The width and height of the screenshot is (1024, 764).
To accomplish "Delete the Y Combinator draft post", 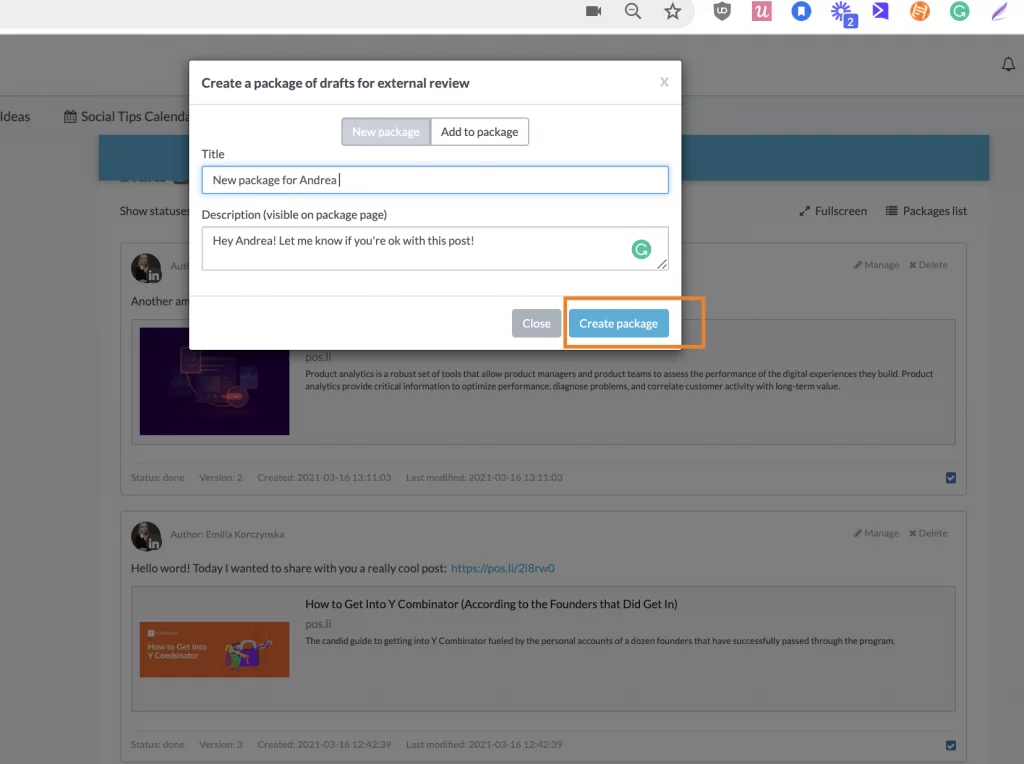I will pyautogui.click(x=928, y=533).
